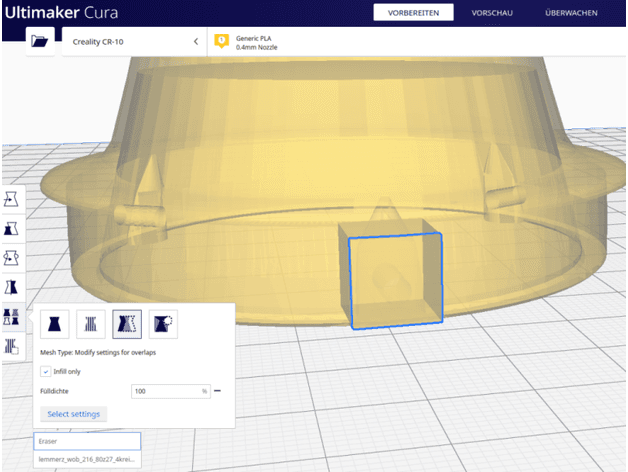This screenshot has width=628, height=472.
Task: Click the Fülldichte value field
Action: (x=171, y=391)
